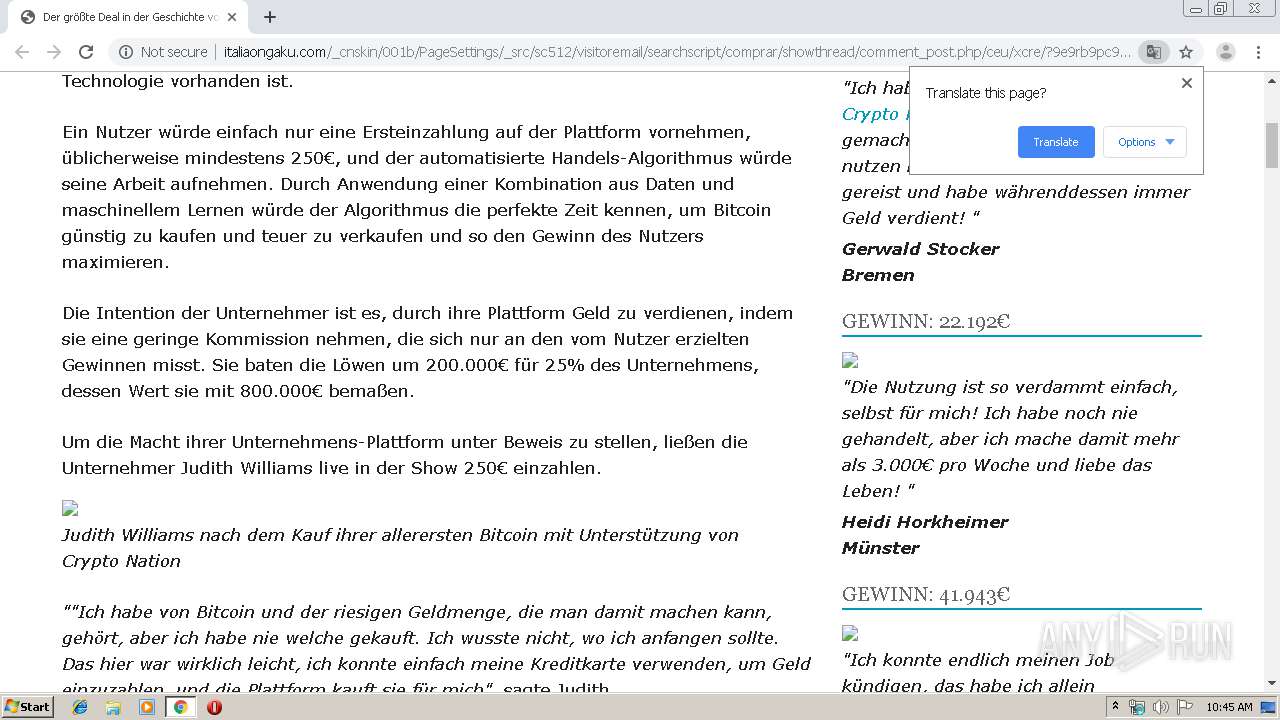The image size is (1280, 720).
Task: Bookmark this page with the star
Action: [x=1186, y=52]
